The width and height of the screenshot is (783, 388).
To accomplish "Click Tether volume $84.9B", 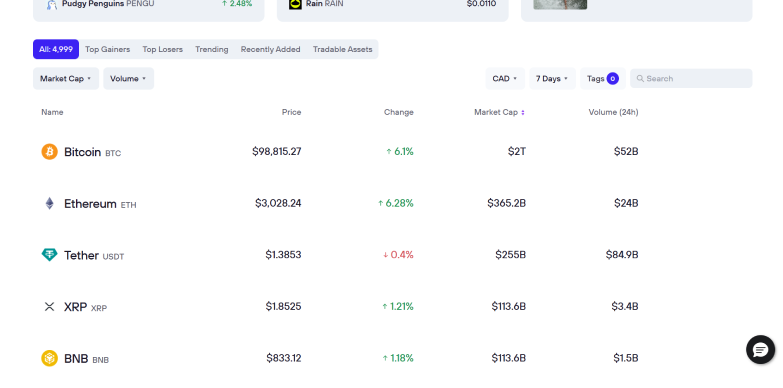I will click(x=622, y=255).
